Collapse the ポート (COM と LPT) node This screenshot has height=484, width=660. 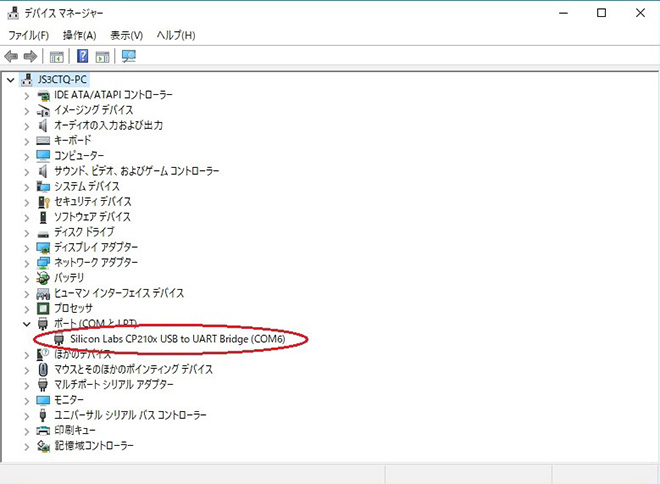click(x=27, y=324)
